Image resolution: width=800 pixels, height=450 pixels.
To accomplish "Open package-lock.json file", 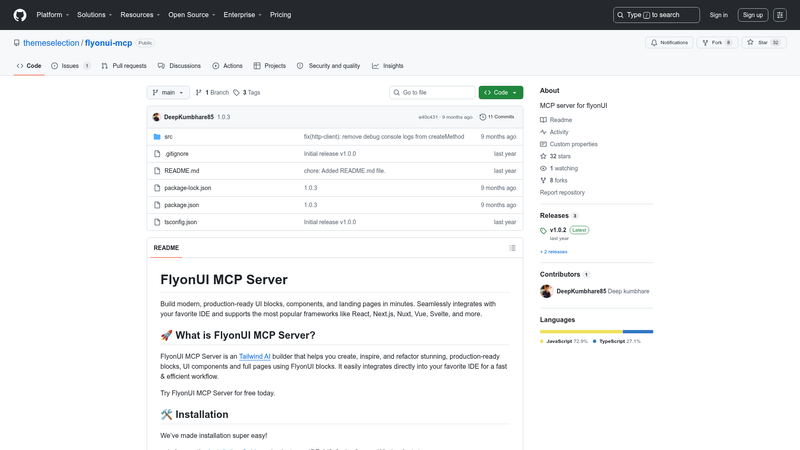I will point(188,188).
